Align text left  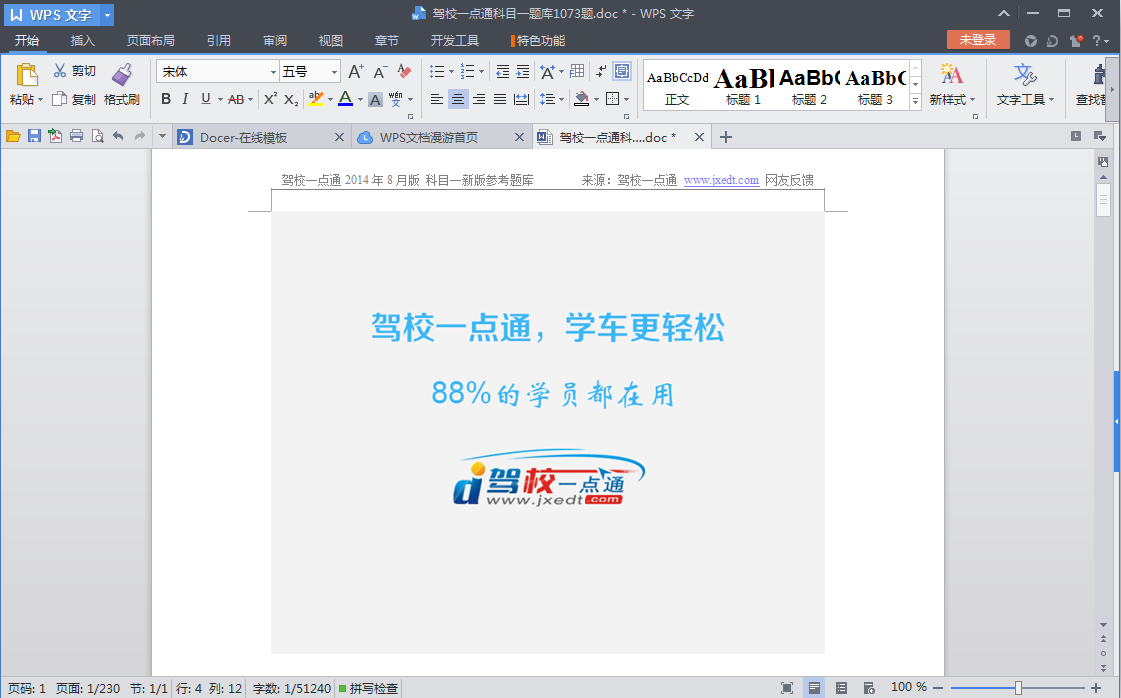(x=437, y=99)
